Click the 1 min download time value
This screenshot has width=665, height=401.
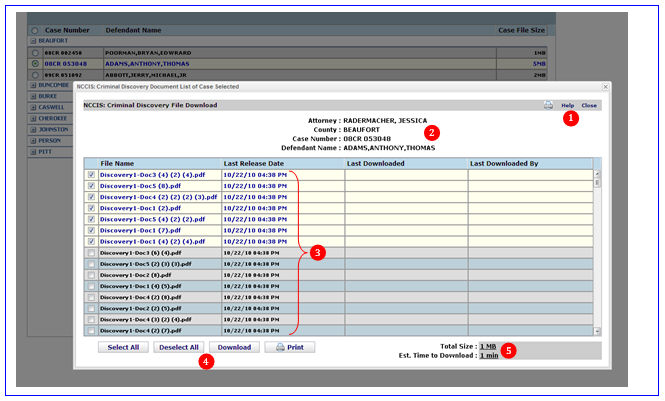[489, 356]
